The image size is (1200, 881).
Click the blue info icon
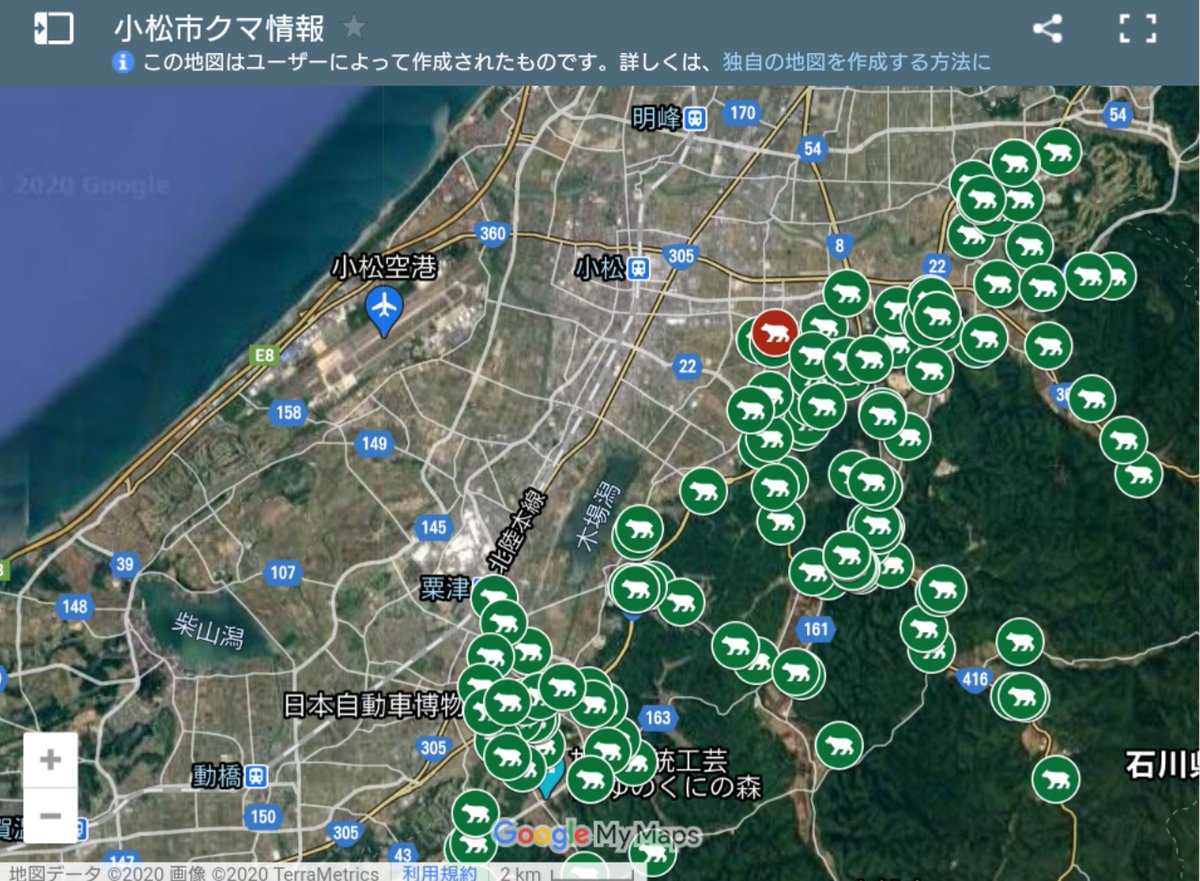point(123,62)
